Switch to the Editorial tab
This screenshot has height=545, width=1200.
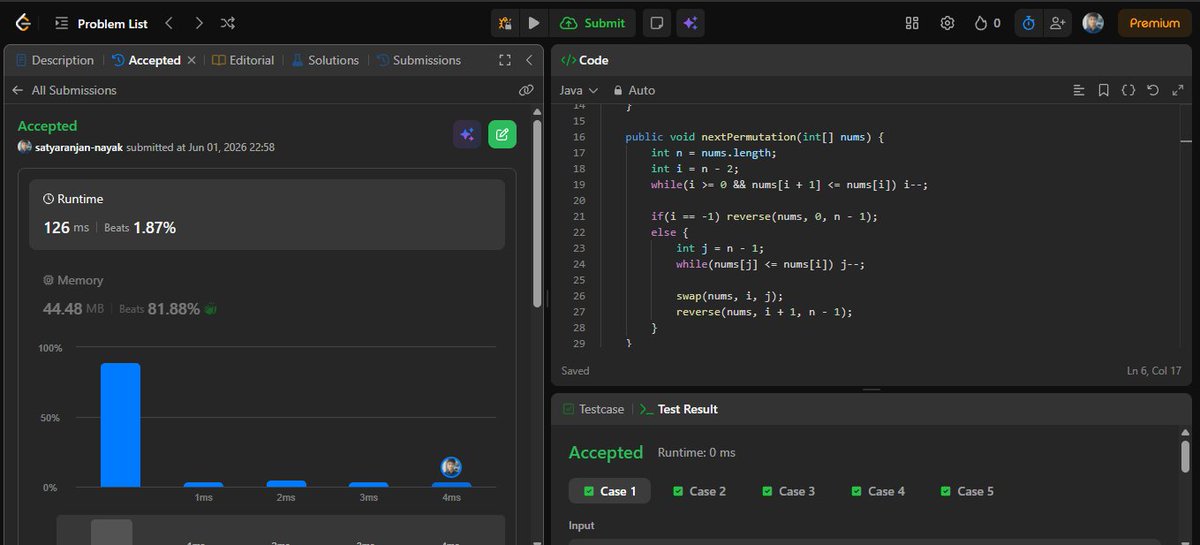[243, 60]
